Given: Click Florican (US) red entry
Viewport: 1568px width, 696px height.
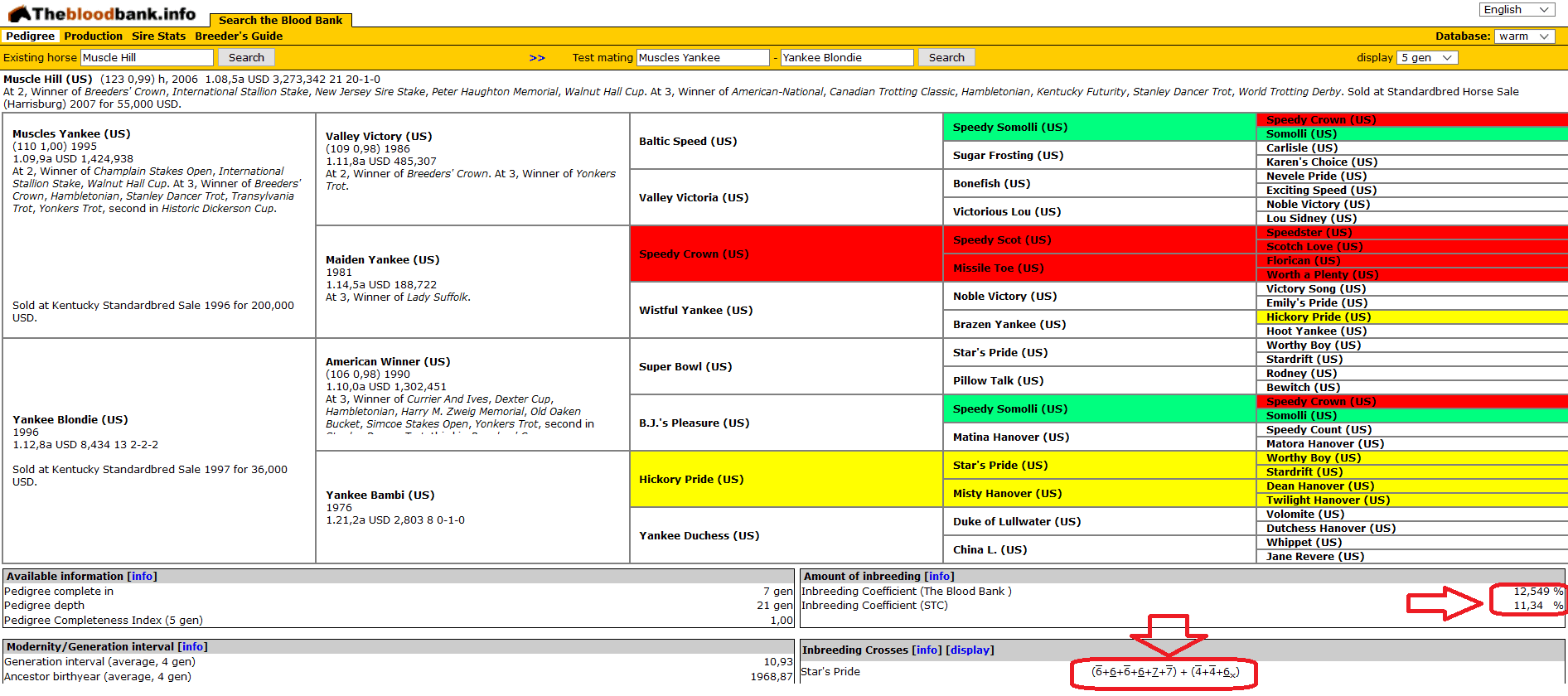Looking at the screenshot, I should (1304, 260).
